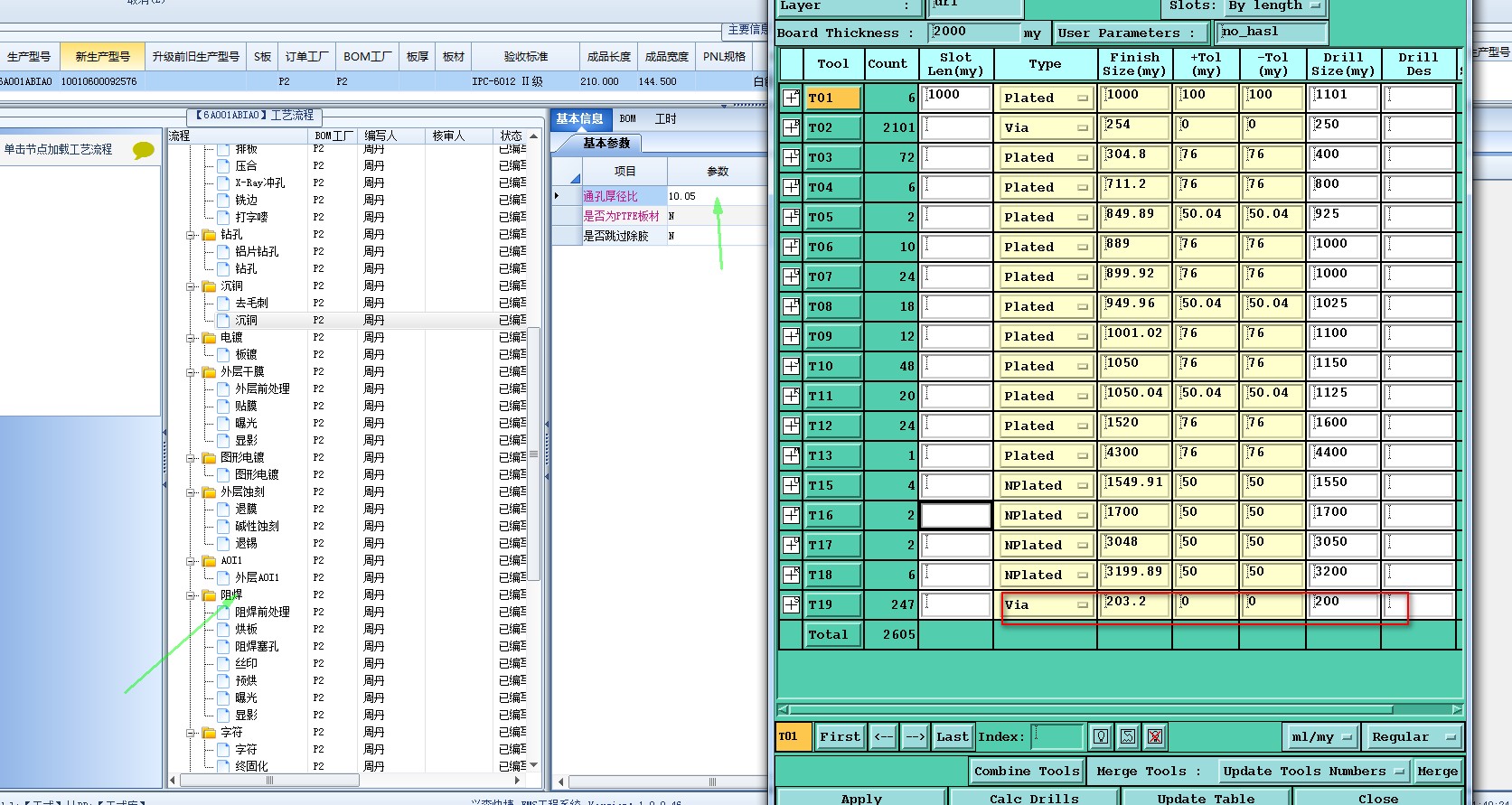Go to the next tool with --> button
The width and height of the screenshot is (1512, 805).
coord(915,737)
